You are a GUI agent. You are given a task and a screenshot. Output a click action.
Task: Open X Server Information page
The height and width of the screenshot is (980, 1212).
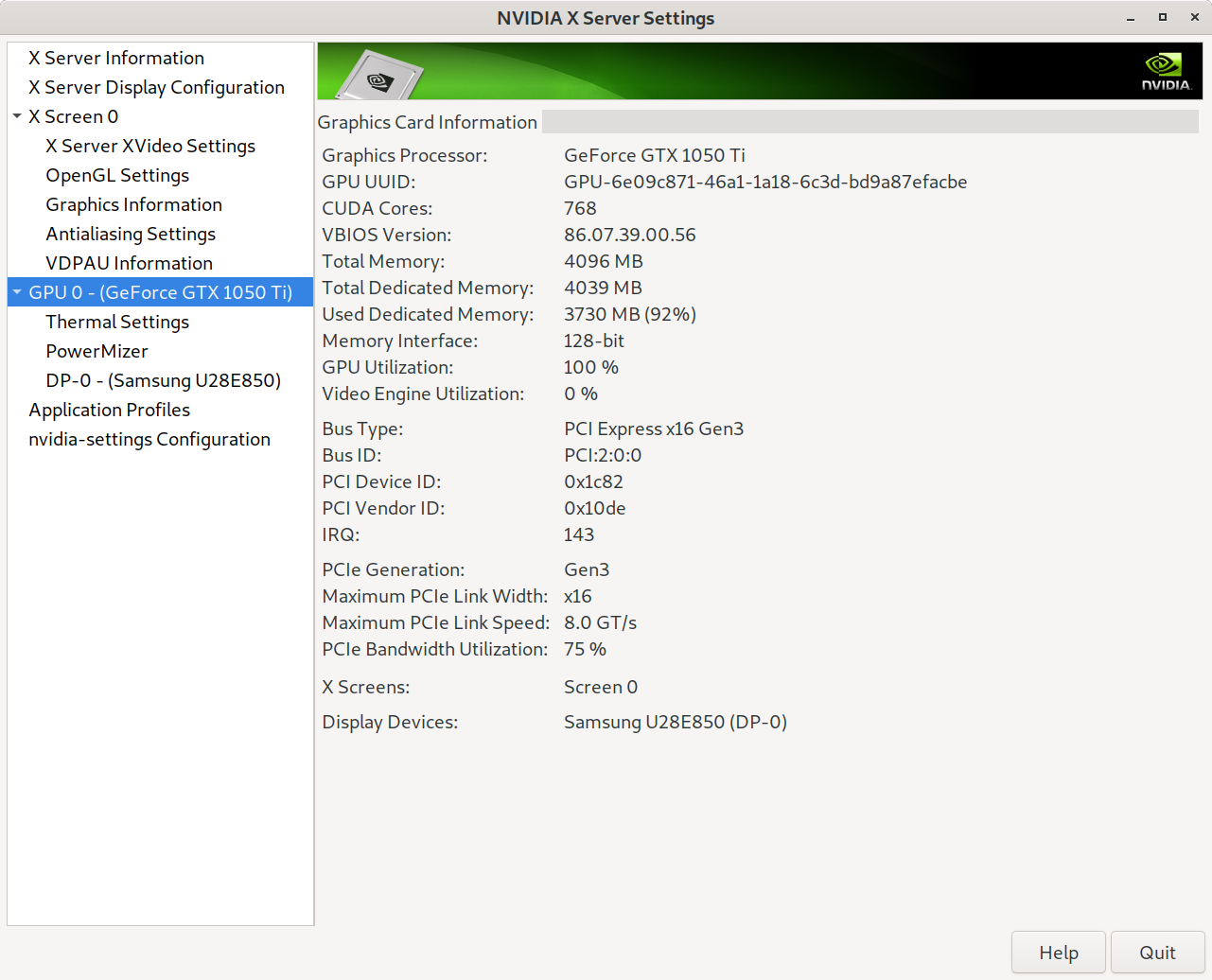[x=116, y=58]
